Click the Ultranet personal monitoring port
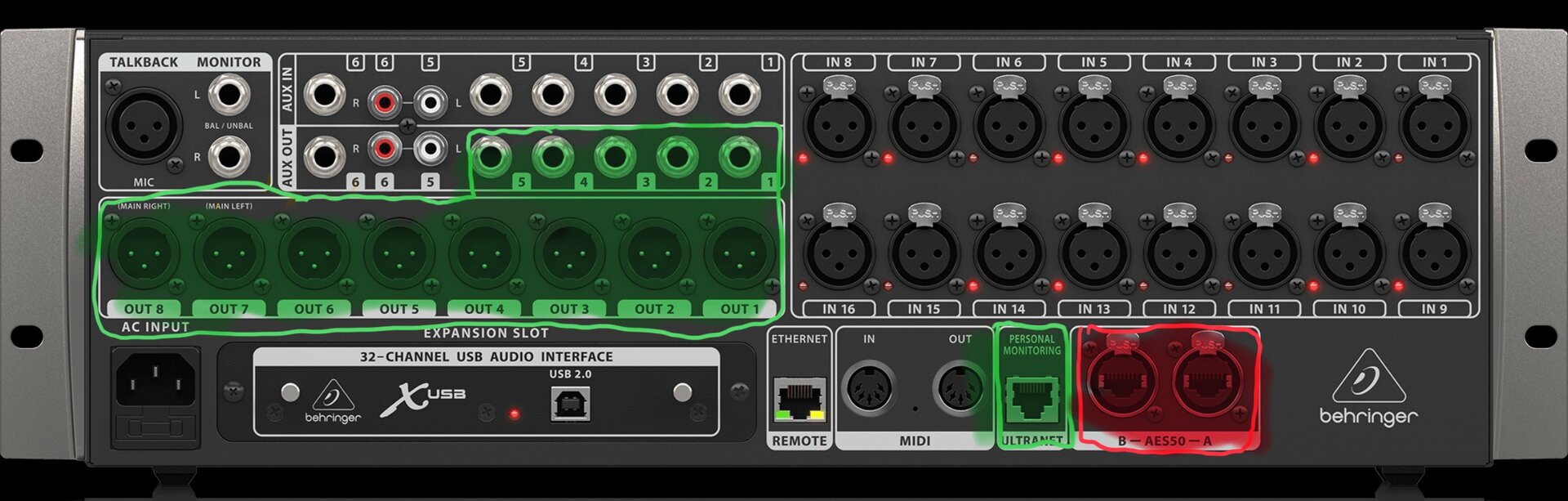This screenshot has width=1568, height=501. pyautogui.click(x=1031, y=400)
